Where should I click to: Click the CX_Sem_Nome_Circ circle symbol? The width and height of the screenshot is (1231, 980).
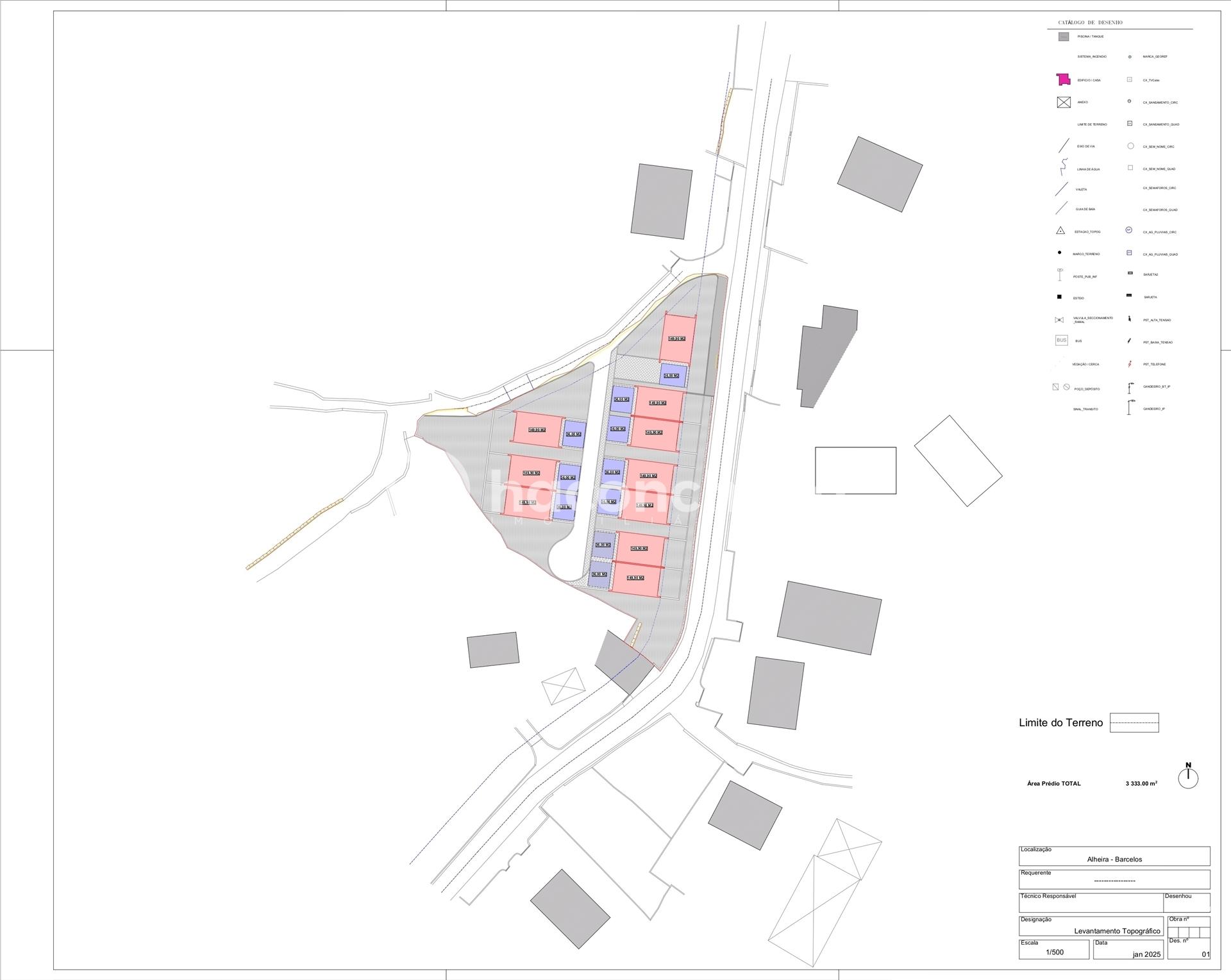click(x=1130, y=146)
